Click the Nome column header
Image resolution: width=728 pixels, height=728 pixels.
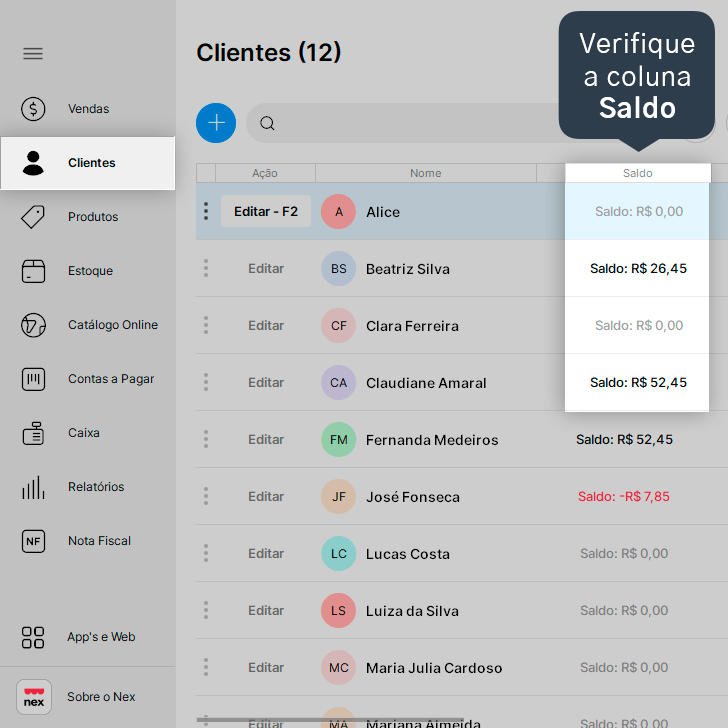[x=426, y=173]
